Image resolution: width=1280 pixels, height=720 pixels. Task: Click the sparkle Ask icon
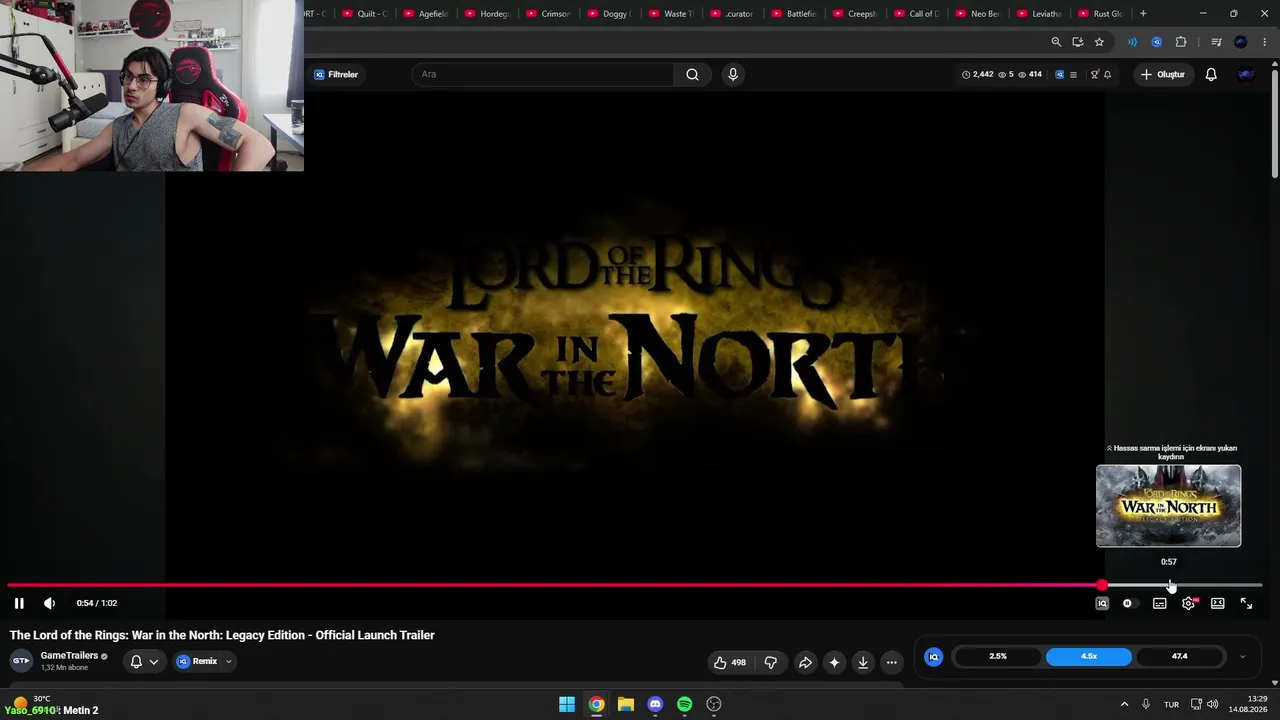click(x=834, y=662)
